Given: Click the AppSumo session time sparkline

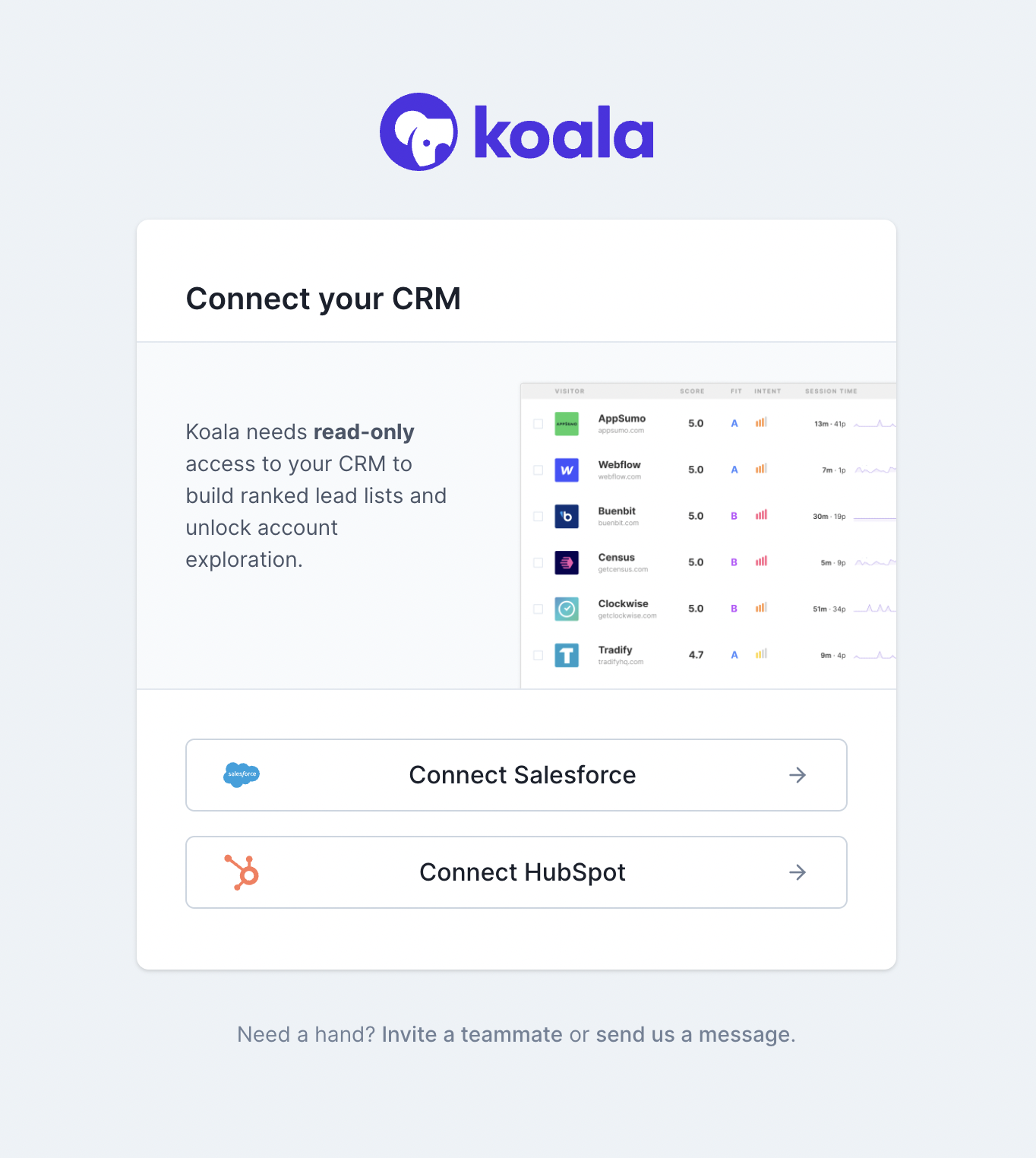Looking at the screenshot, I should [875, 424].
